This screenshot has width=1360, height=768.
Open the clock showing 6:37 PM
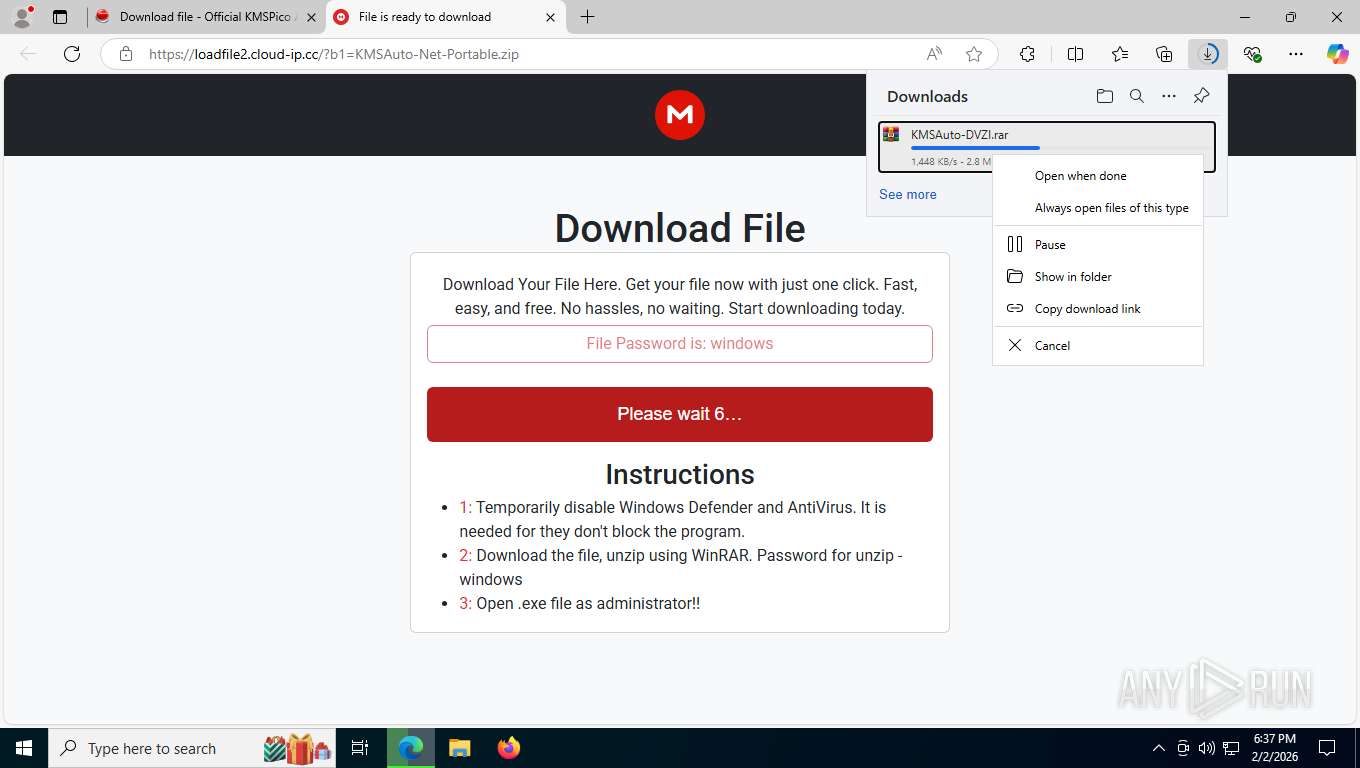pos(1274,748)
